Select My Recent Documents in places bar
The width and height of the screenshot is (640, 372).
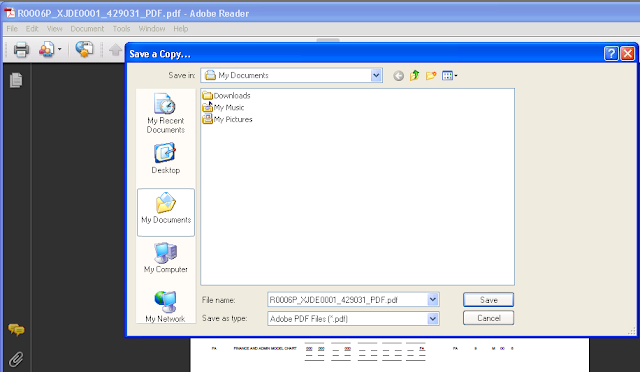pyautogui.click(x=165, y=113)
